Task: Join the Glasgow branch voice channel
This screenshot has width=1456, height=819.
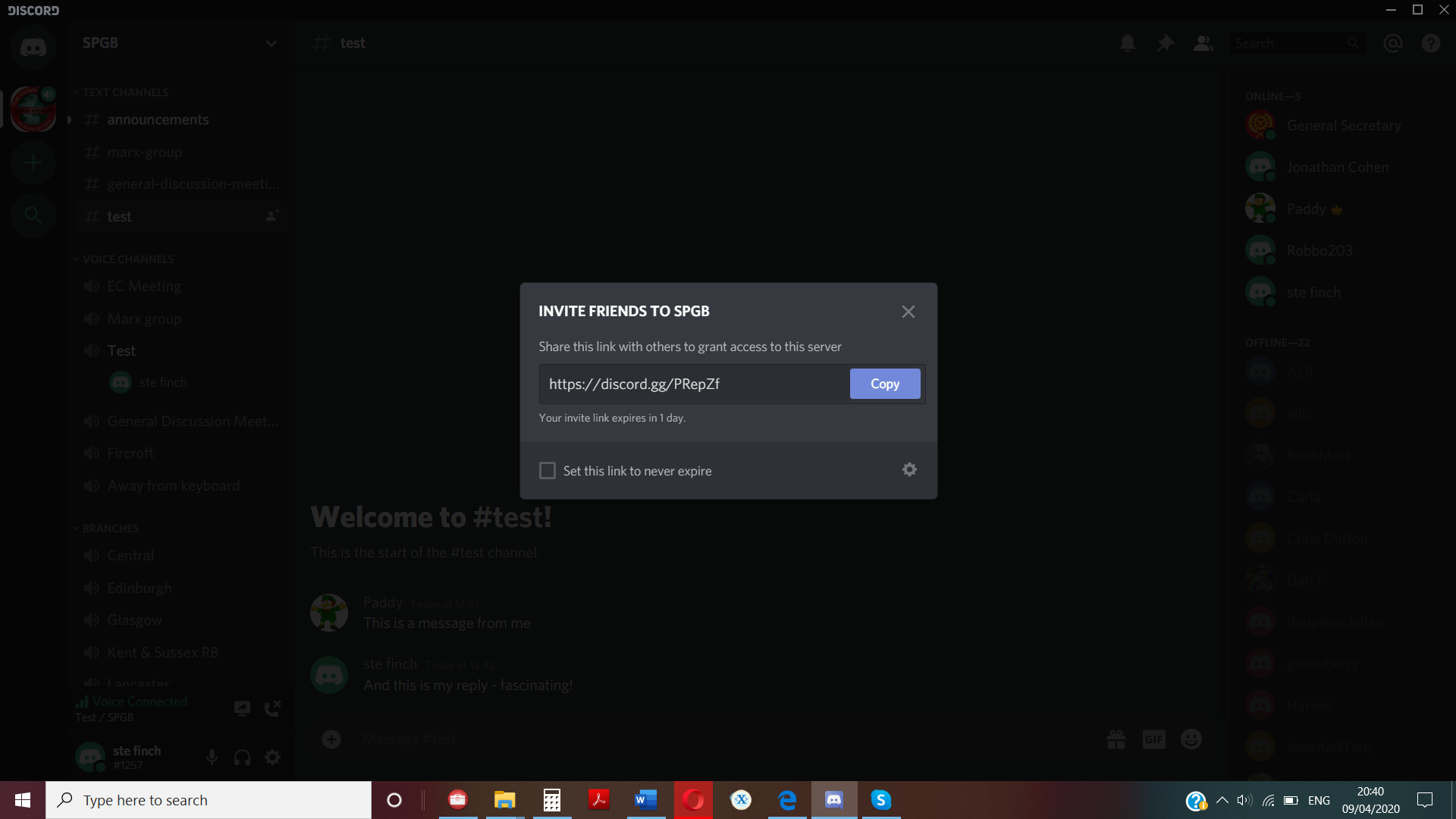Action: click(x=180, y=620)
